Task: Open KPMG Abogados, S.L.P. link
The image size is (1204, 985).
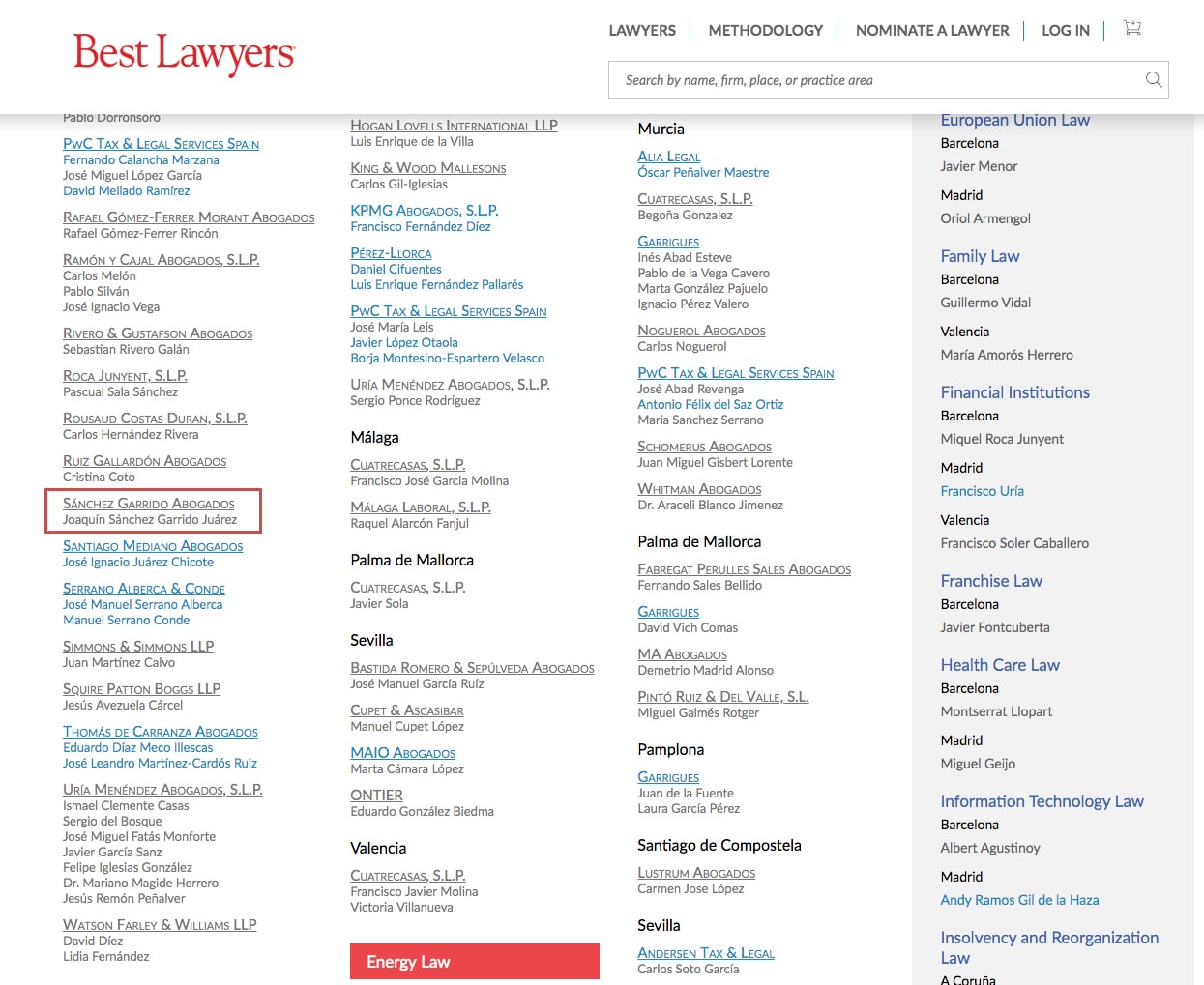Action: point(425,211)
